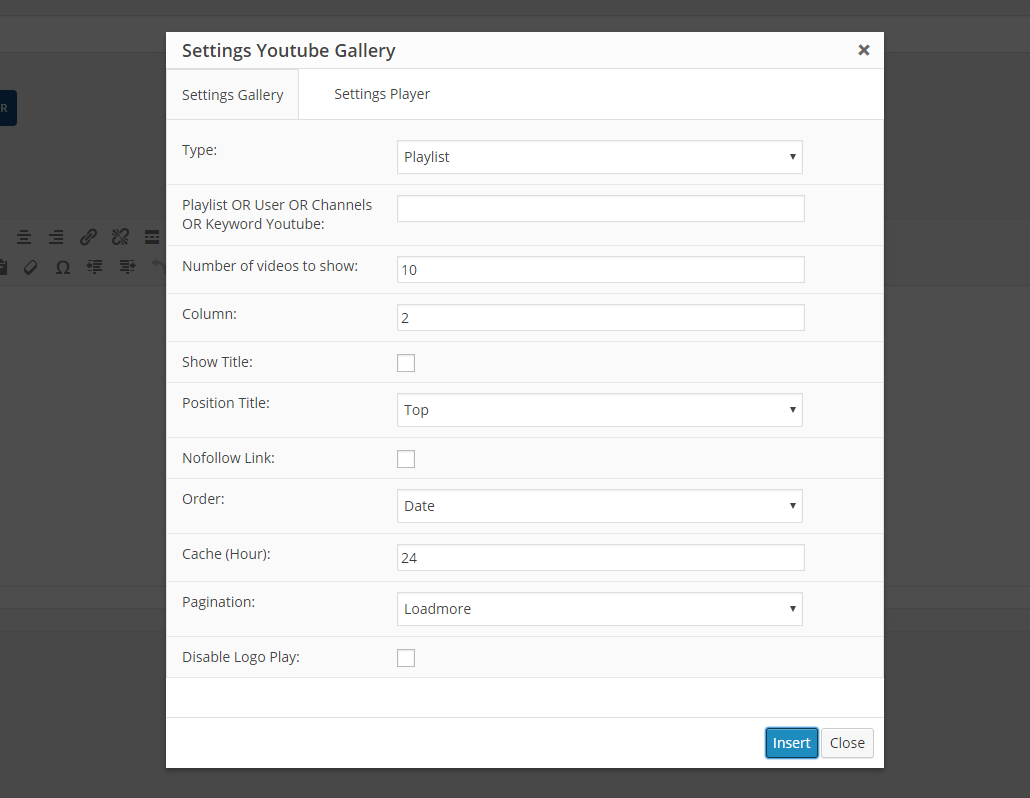Click the 'Order:' label text
The width and height of the screenshot is (1030, 798).
click(x=203, y=499)
